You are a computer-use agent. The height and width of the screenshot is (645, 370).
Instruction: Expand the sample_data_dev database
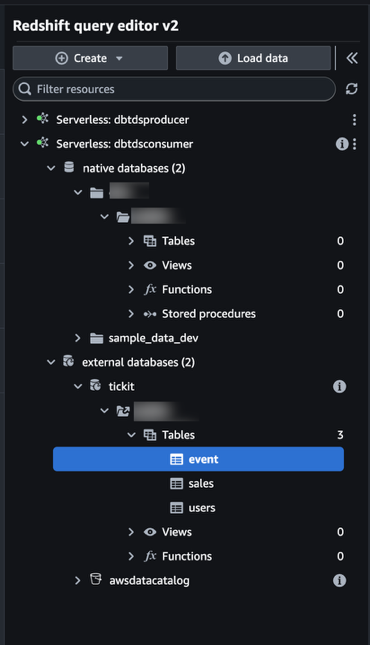pyautogui.click(x=78, y=338)
